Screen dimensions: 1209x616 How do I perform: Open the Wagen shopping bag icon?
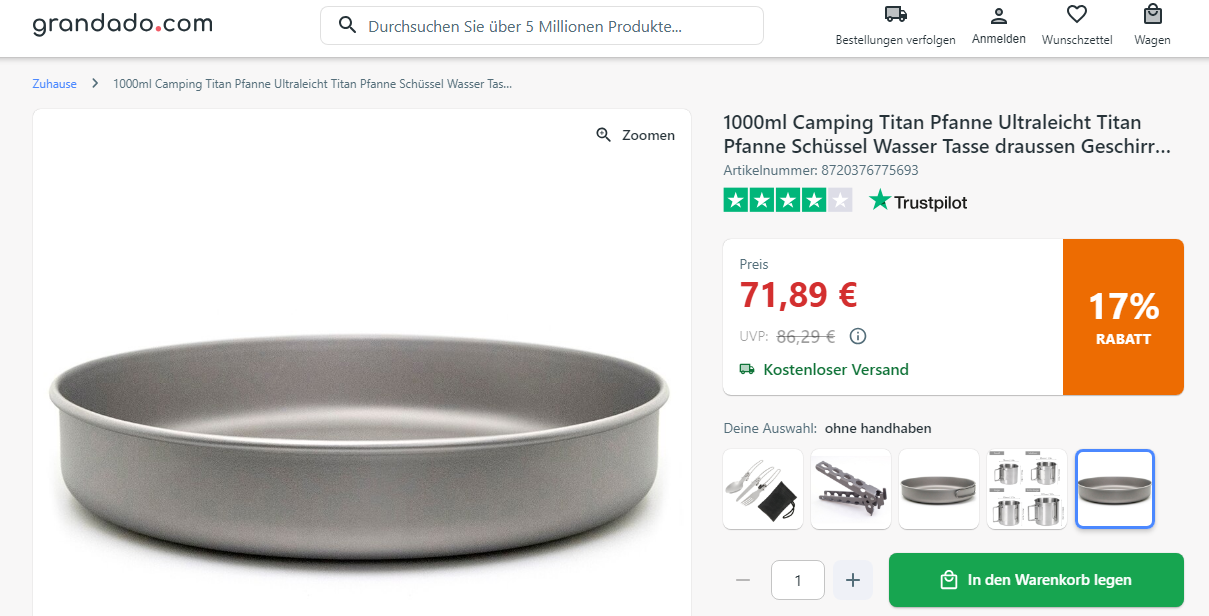pos(1152,14)
